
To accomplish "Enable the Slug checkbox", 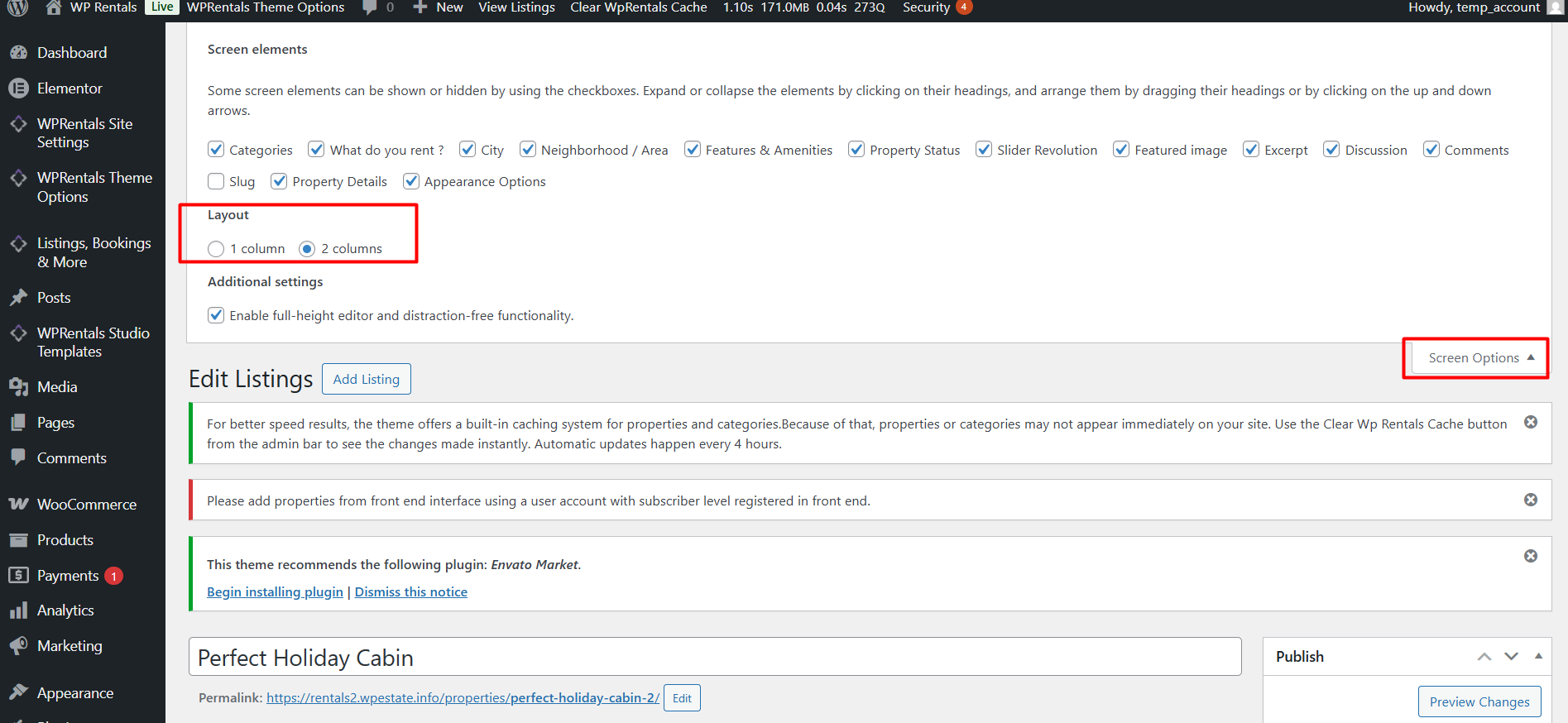I will point(216,181).
